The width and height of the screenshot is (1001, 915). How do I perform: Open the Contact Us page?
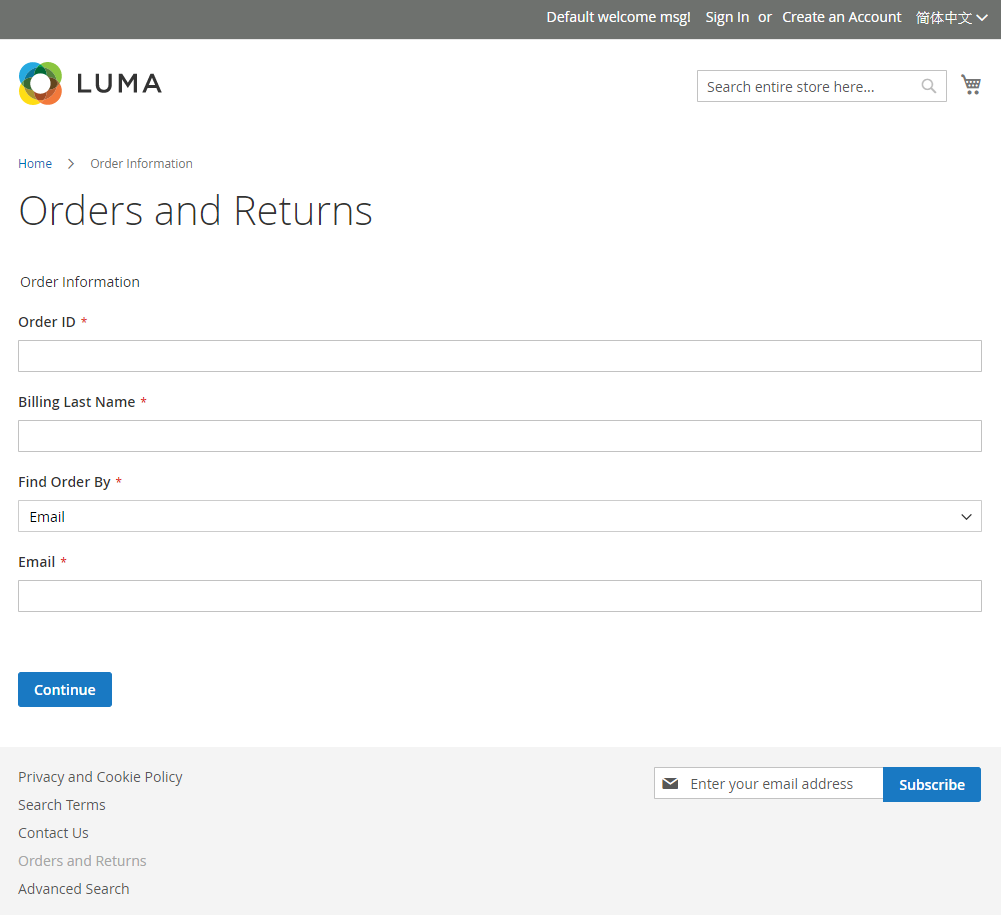(x=53, y=832)
